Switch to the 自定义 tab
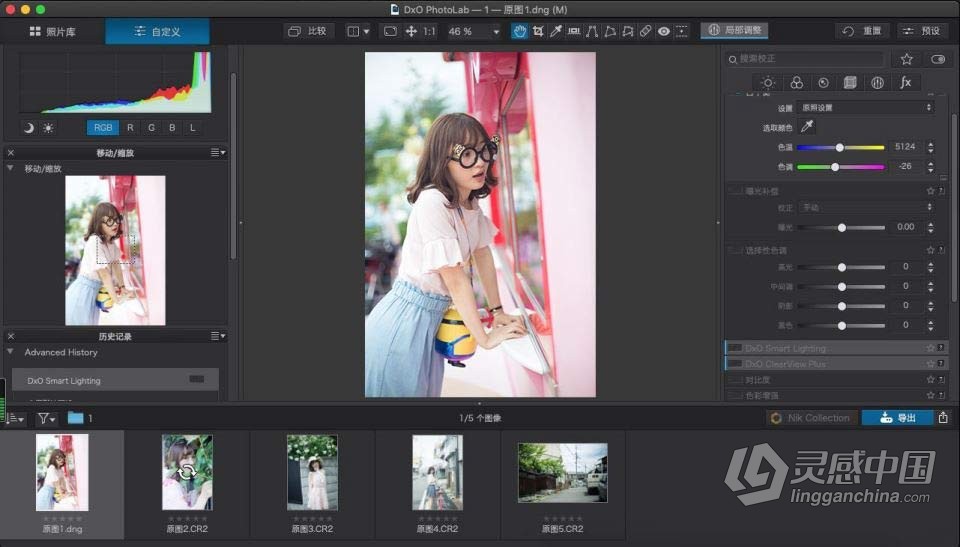The image size is (960, 547). click(157, 31)
